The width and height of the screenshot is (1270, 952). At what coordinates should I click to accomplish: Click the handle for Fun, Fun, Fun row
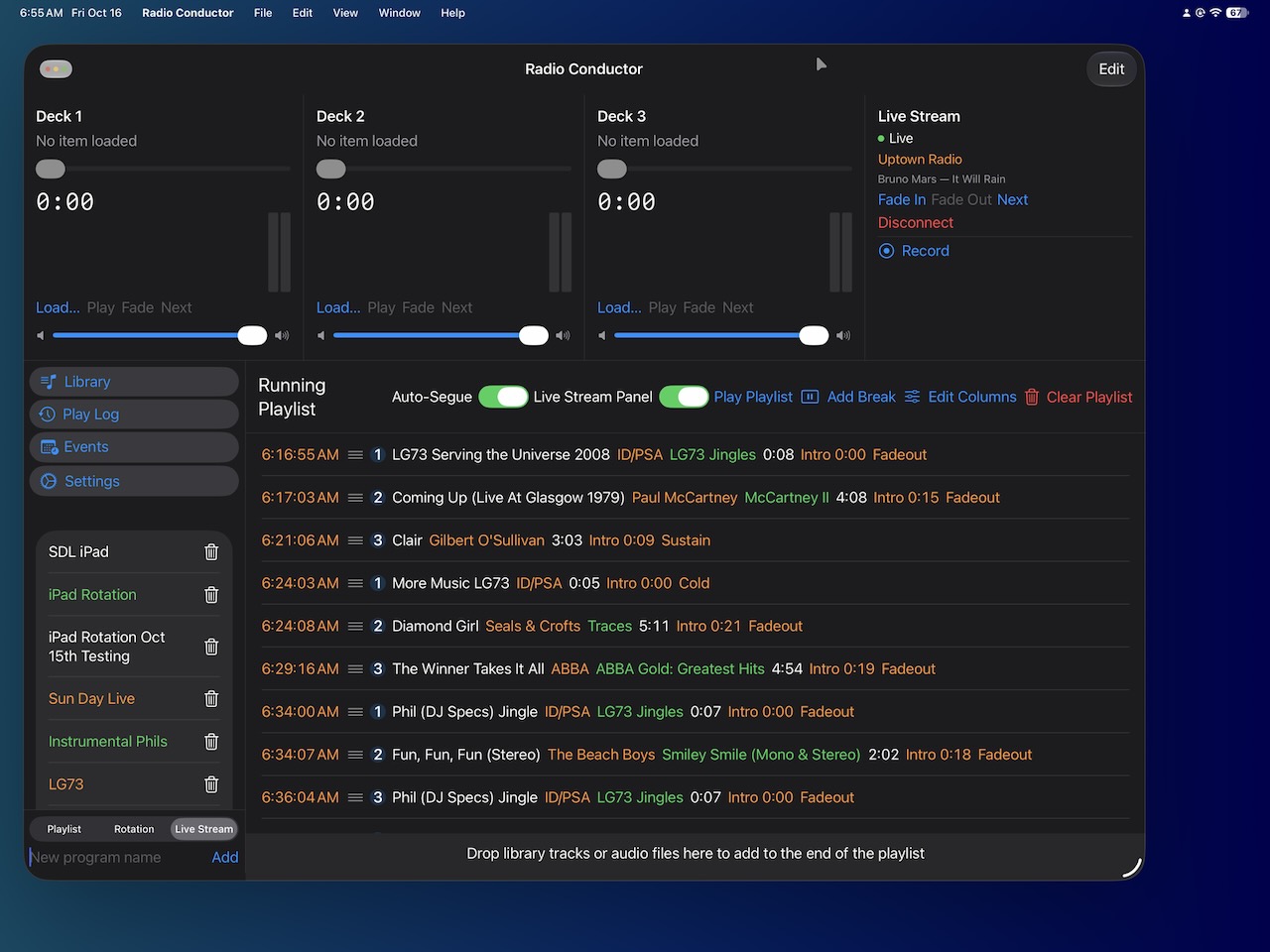click(355, 755)
